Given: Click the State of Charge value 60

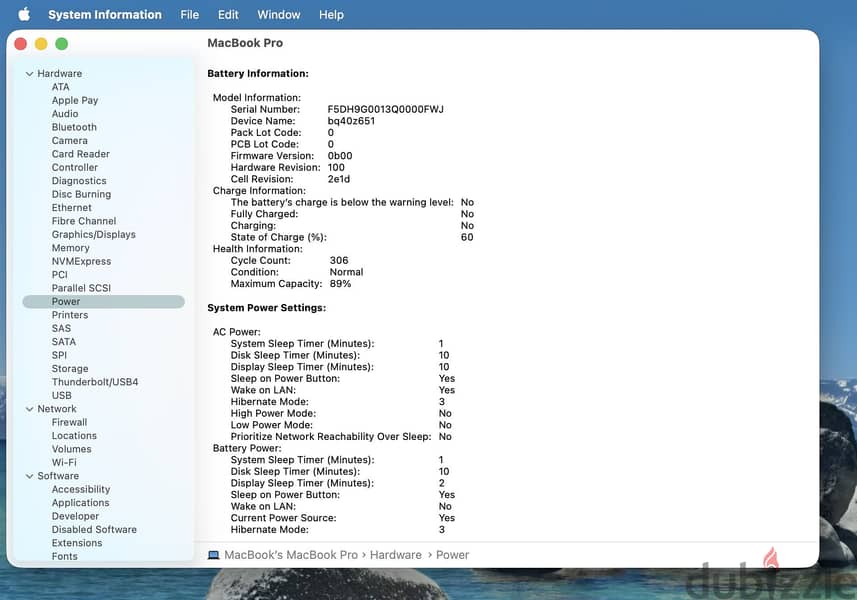Looking at the screenshot, I should click(x=467, y=237).
